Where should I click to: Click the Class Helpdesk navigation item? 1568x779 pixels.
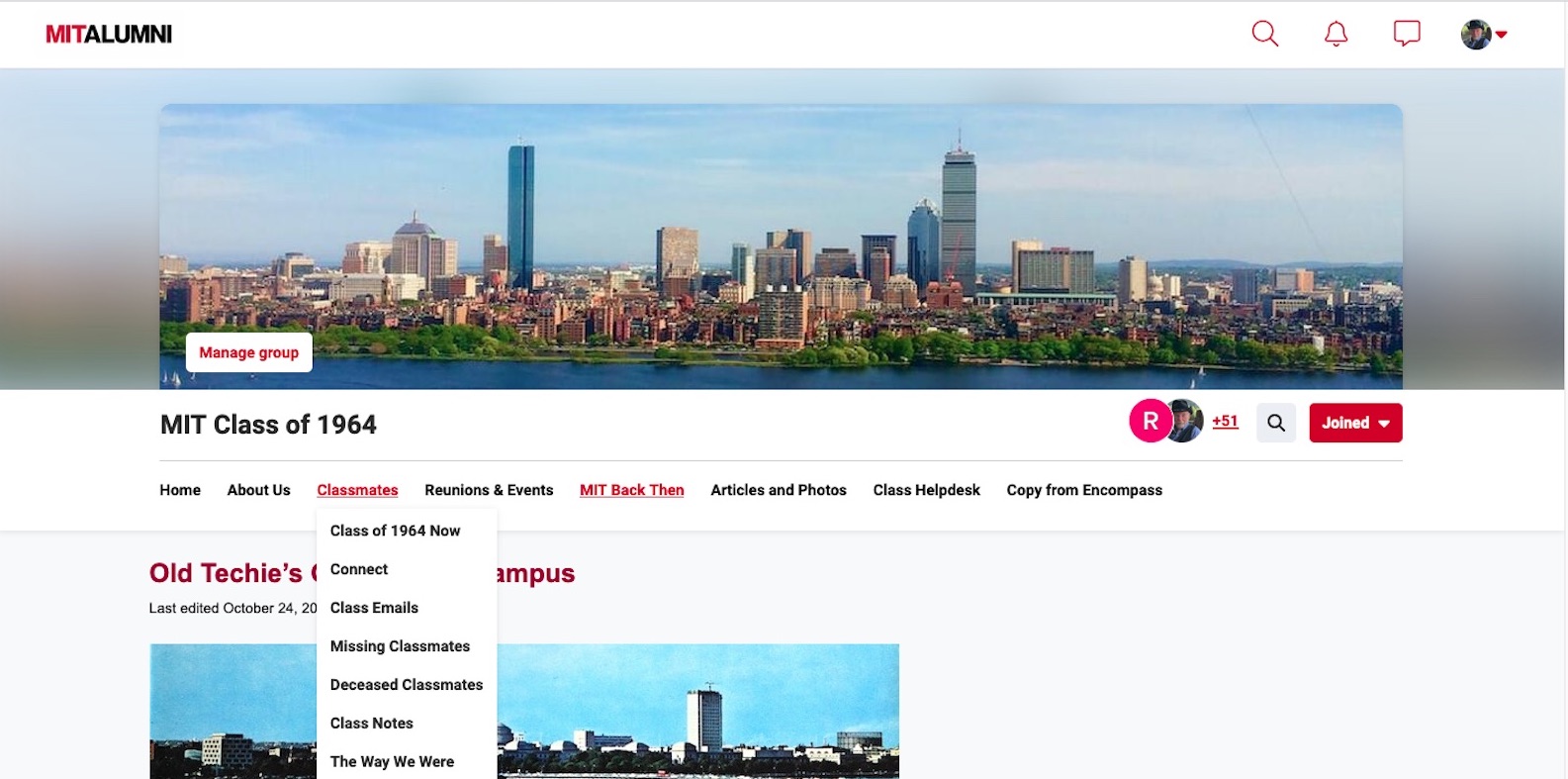pos(926,490)
